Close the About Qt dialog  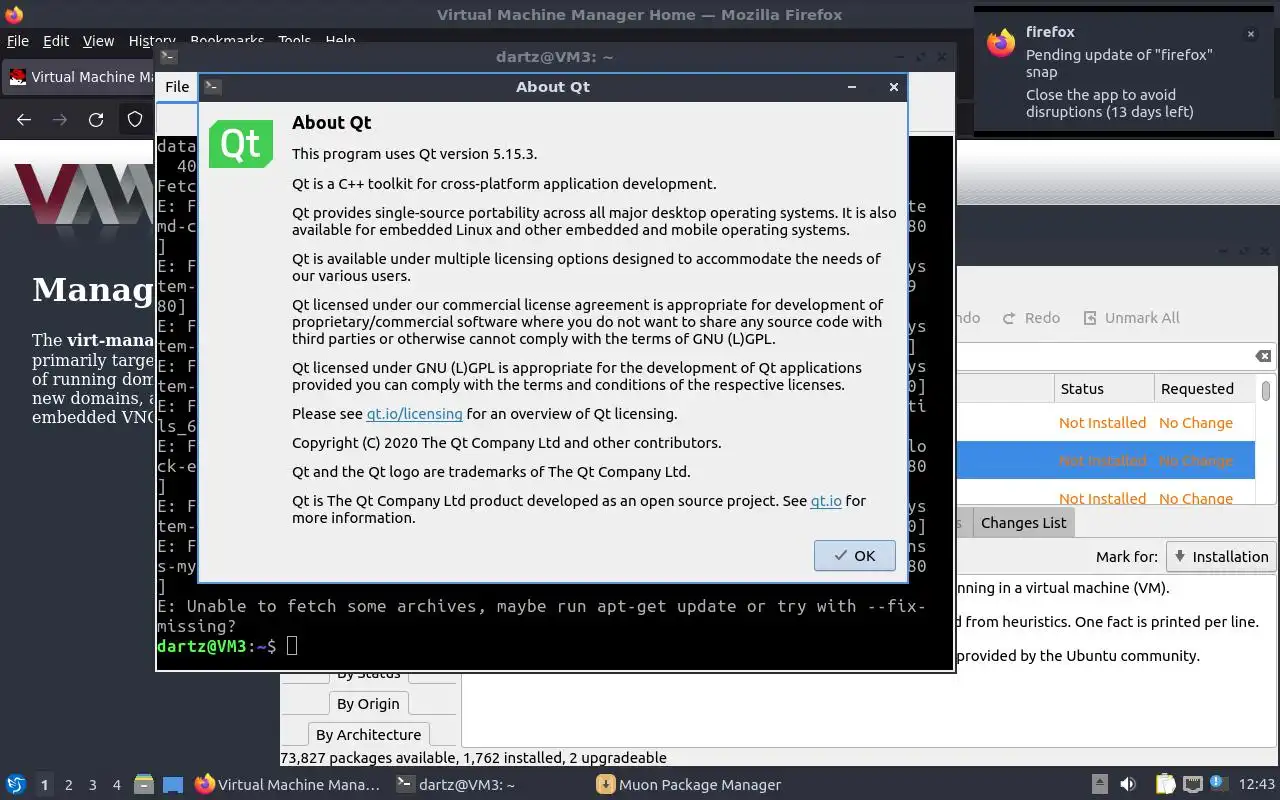point(894,87)
